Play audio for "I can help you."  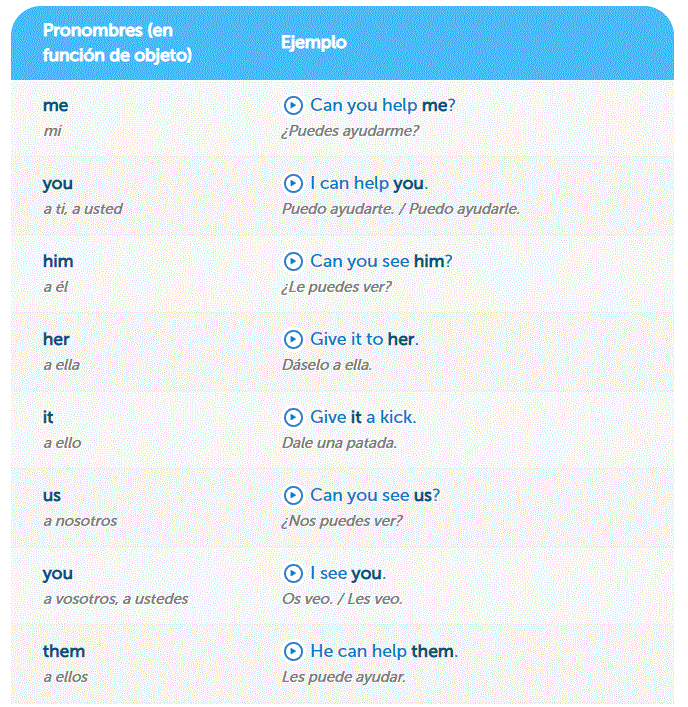coord(293,183)
